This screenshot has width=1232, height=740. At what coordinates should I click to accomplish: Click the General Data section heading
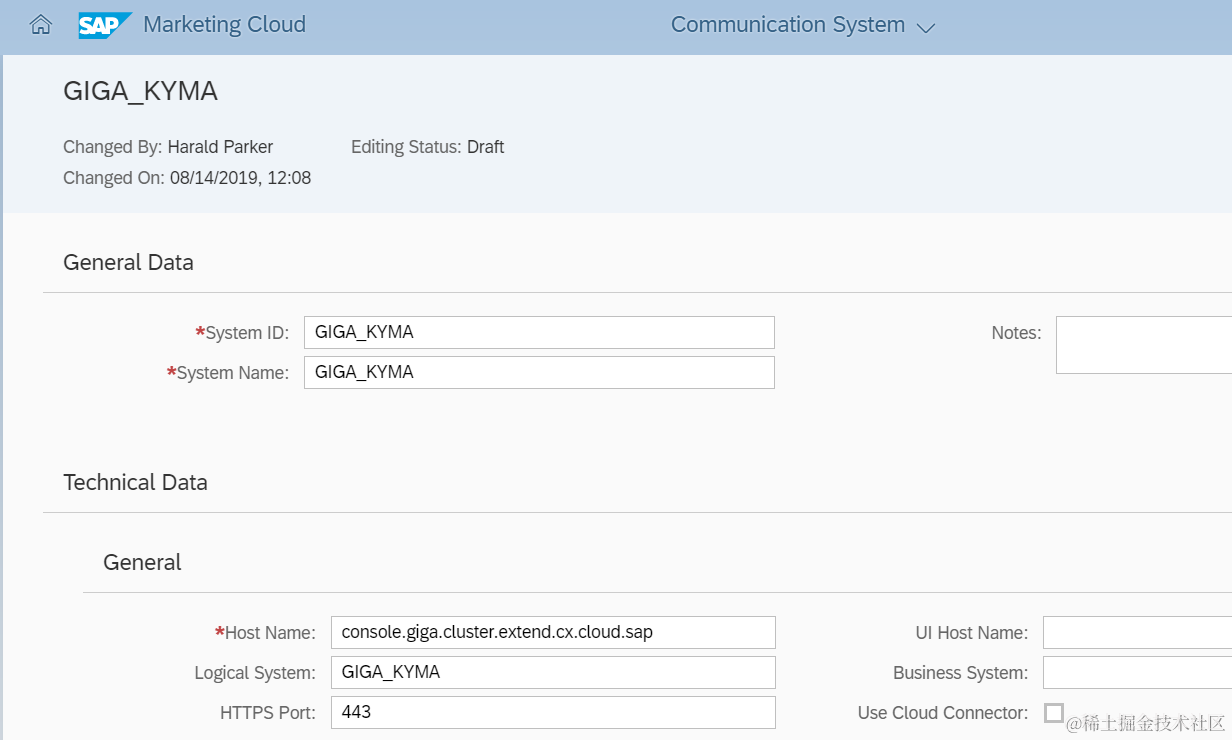tap(128, 263)
